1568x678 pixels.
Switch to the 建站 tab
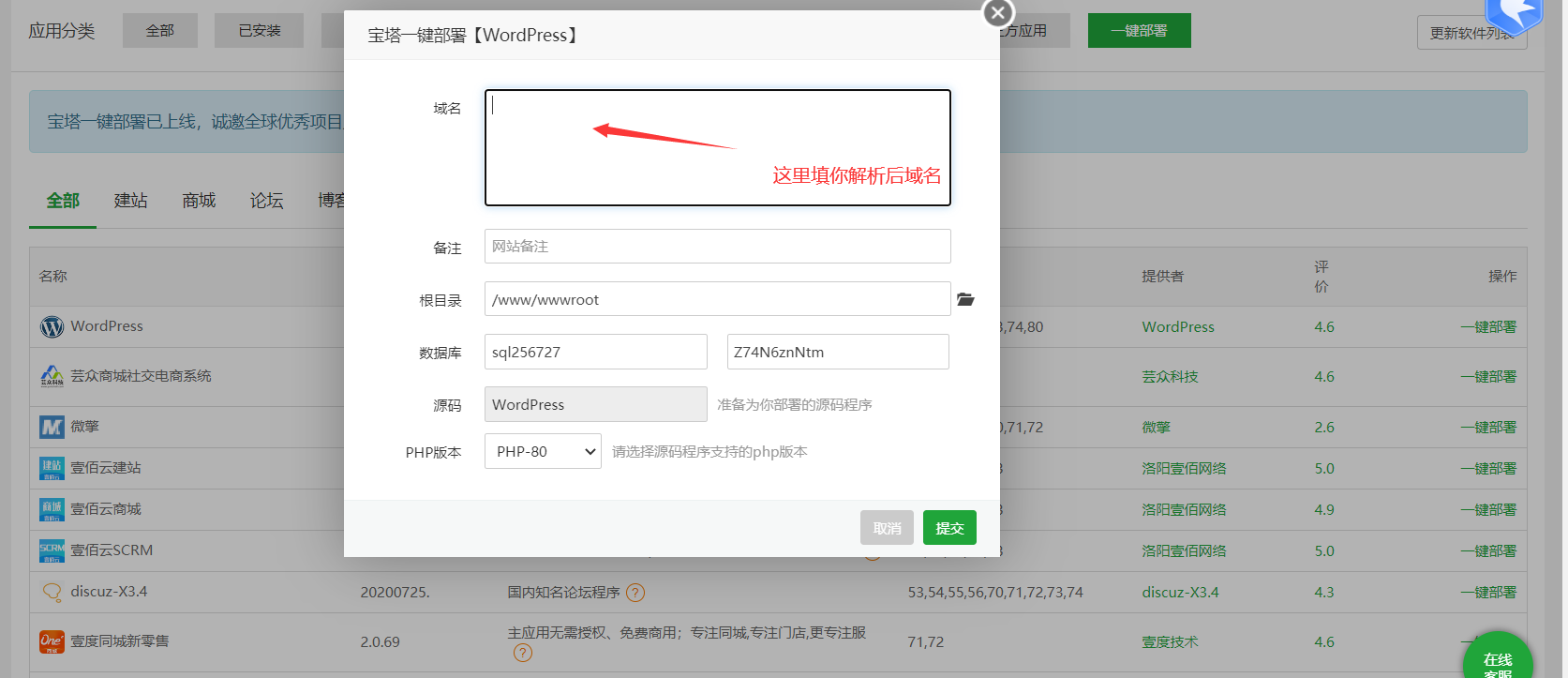click(x=131, y=201)
